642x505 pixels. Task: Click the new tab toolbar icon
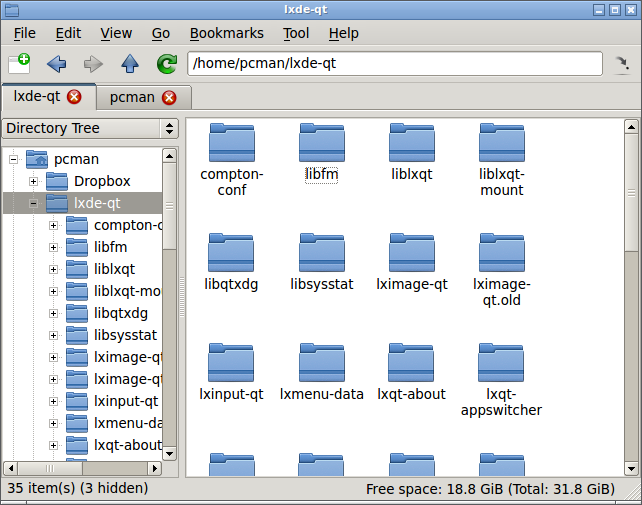click(19, 64)
